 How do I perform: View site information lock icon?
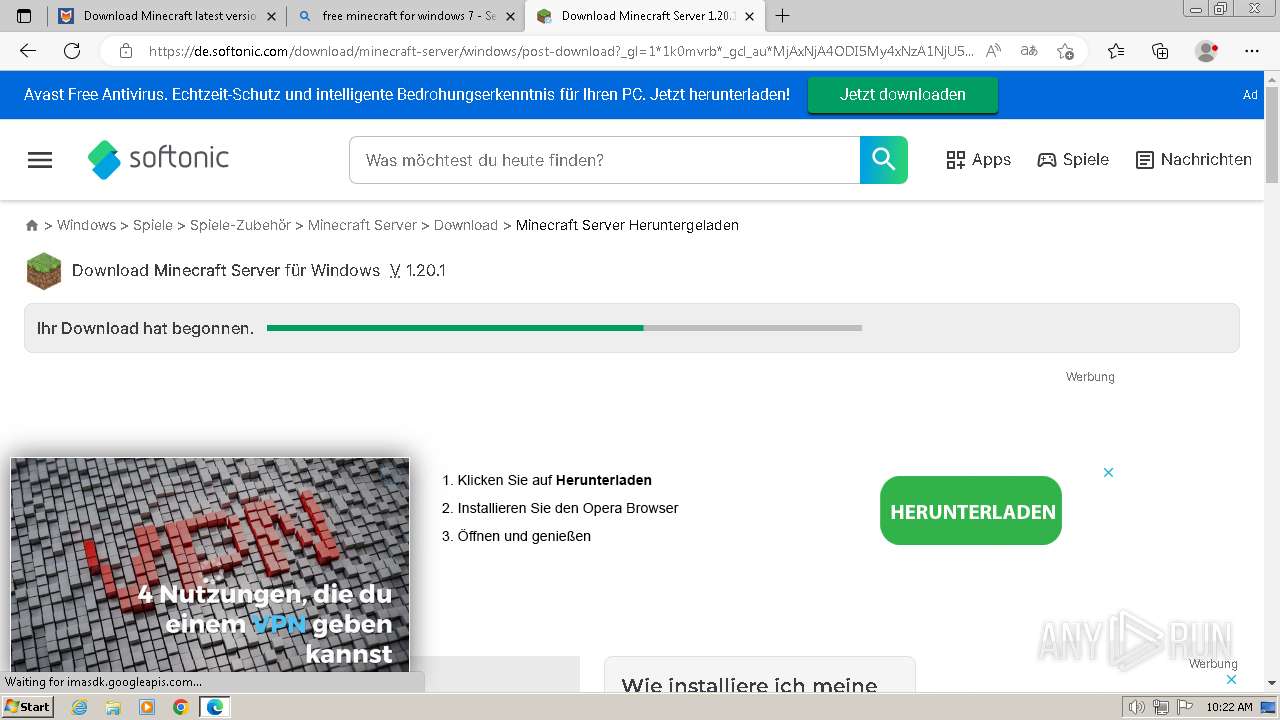[x=126, y=51]
